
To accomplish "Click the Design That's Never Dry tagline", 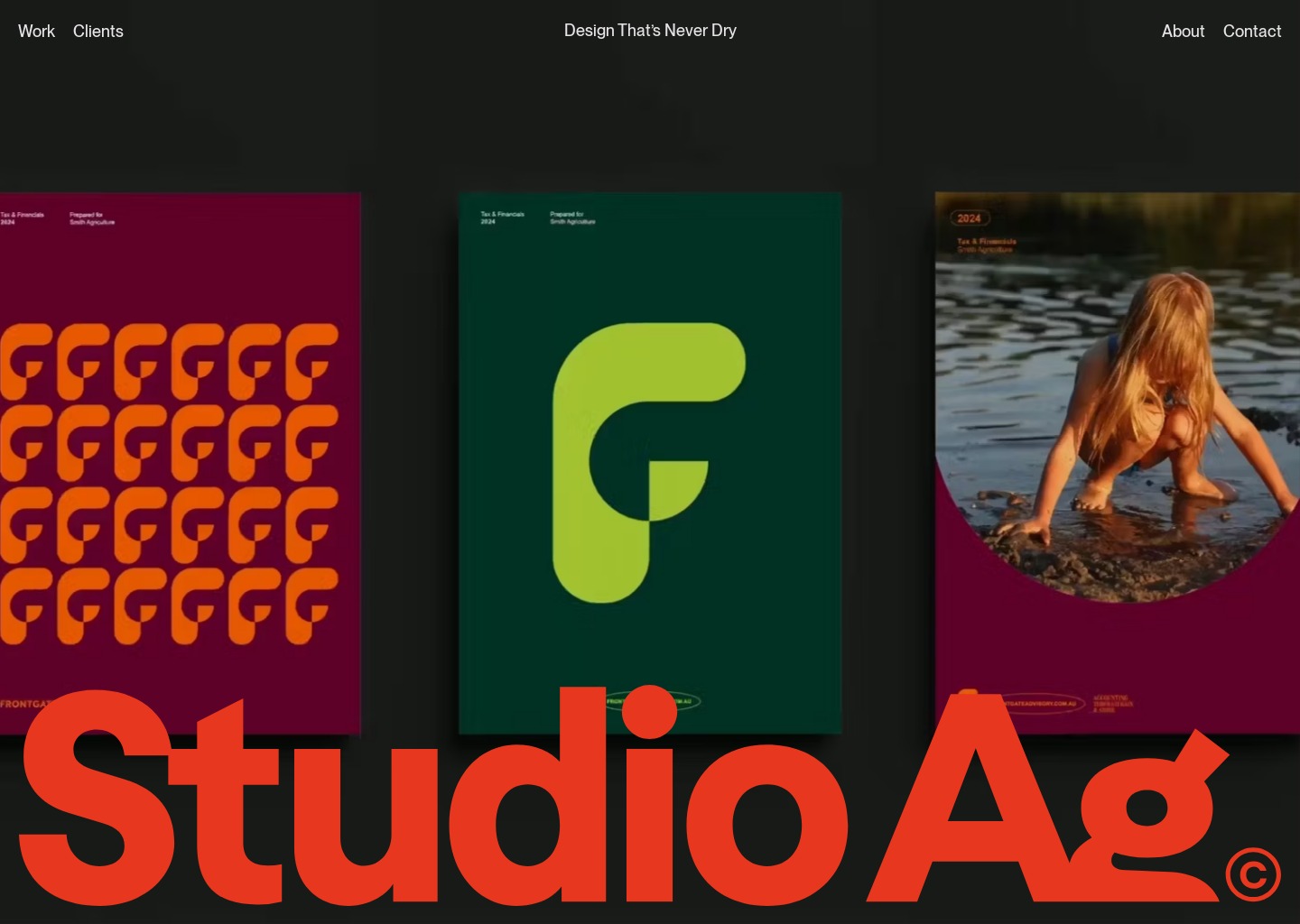I will [650, 31].
